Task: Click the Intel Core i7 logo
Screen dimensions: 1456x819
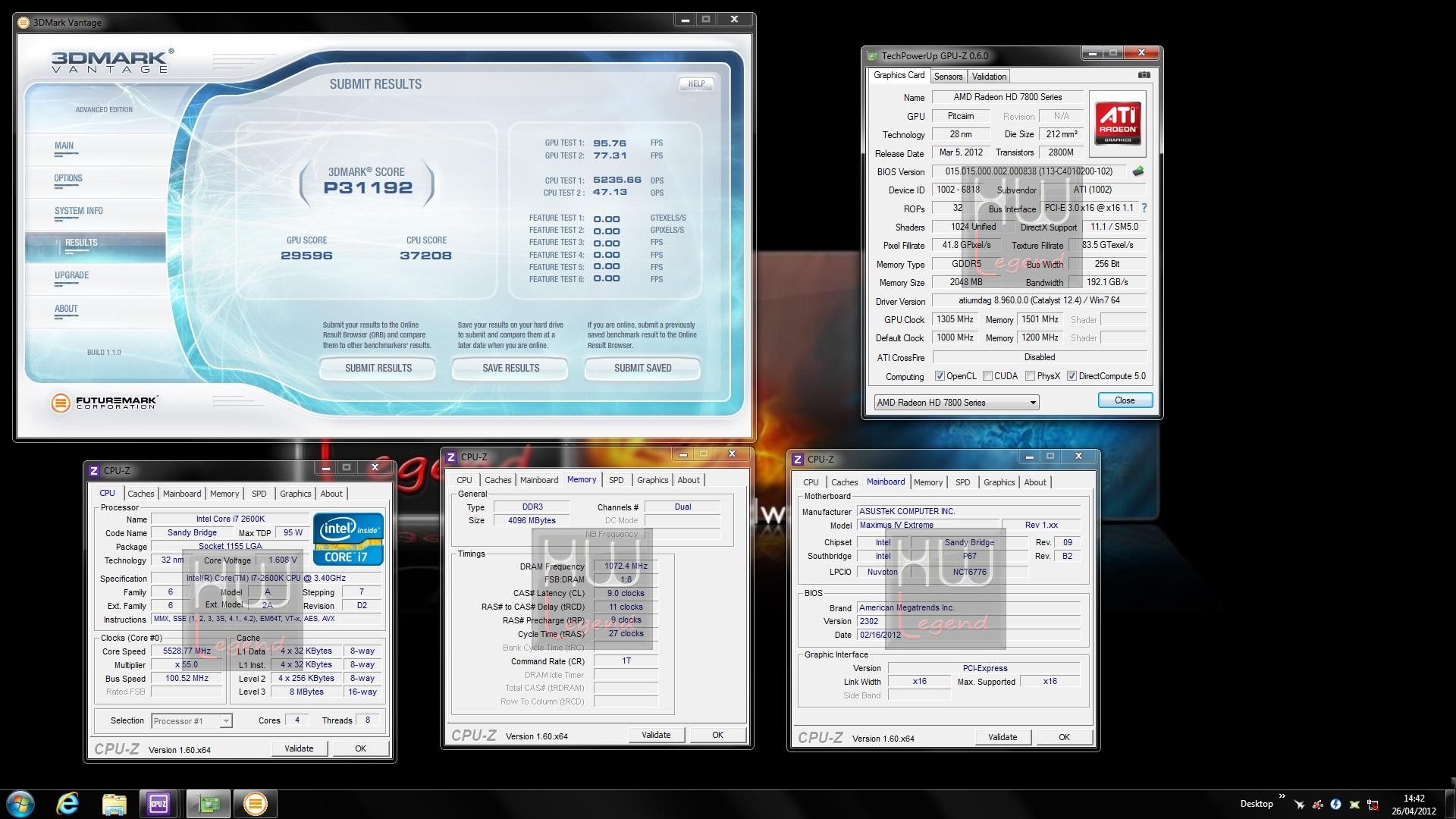Action: [348, 539]
